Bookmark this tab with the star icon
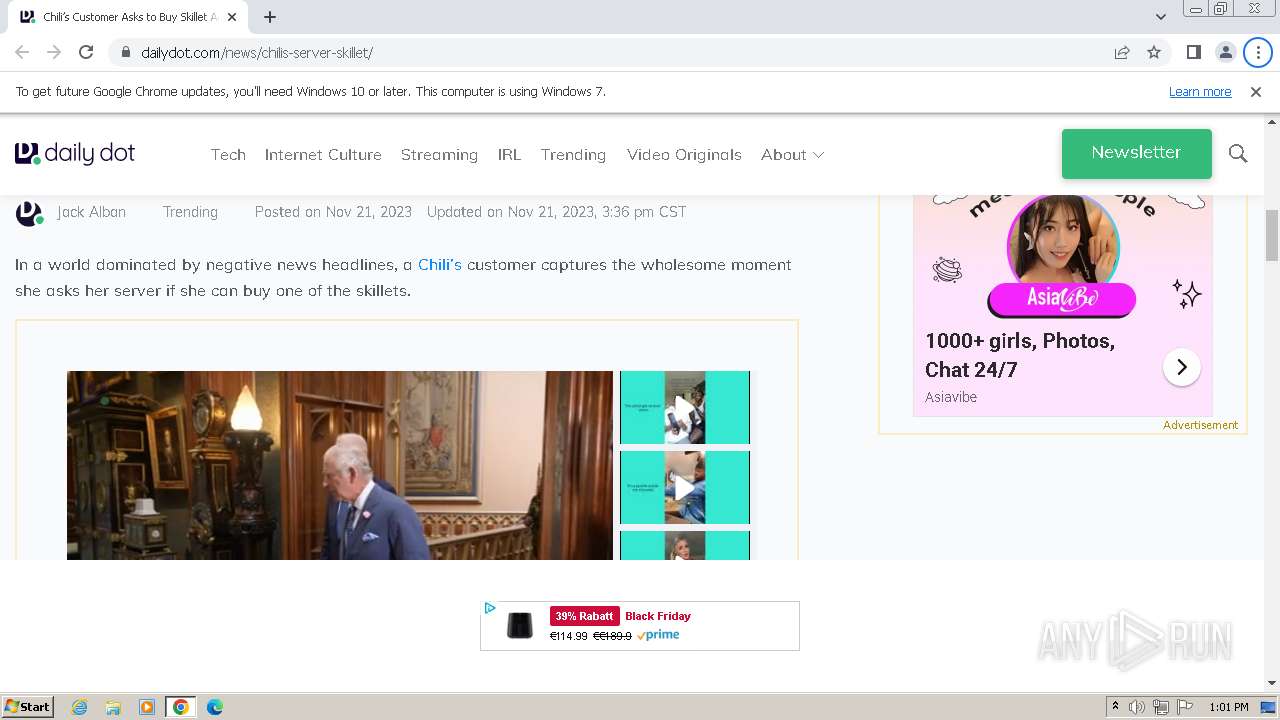Viewport: 1280px width, 720px height. (1154, 52)
